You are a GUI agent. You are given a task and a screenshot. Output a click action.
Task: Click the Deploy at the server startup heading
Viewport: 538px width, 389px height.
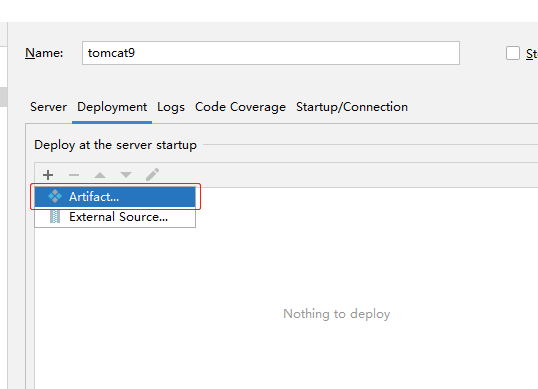pyautogui.click(x=116, y=145)
